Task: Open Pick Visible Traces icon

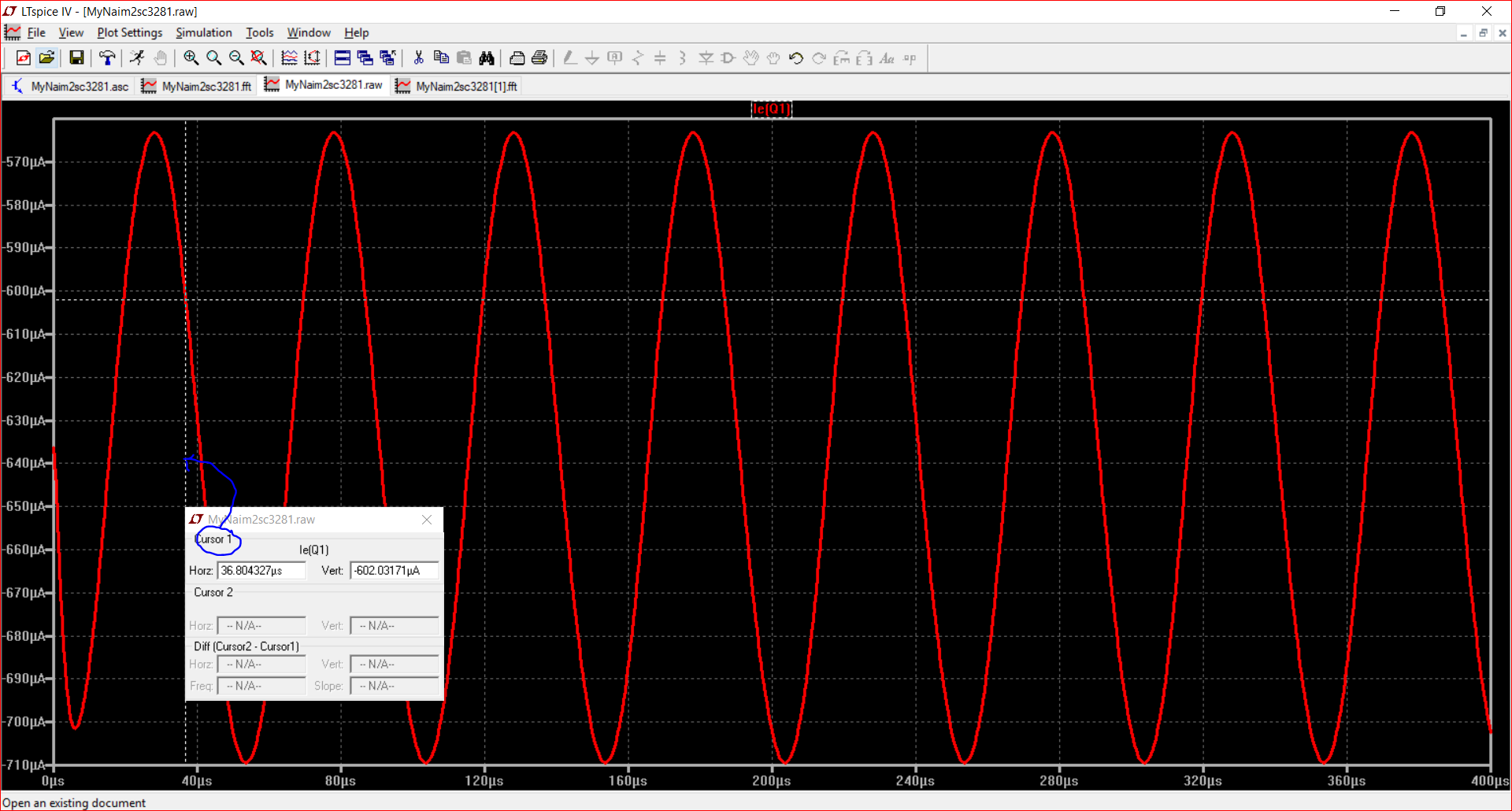Action: pos(289,57)
